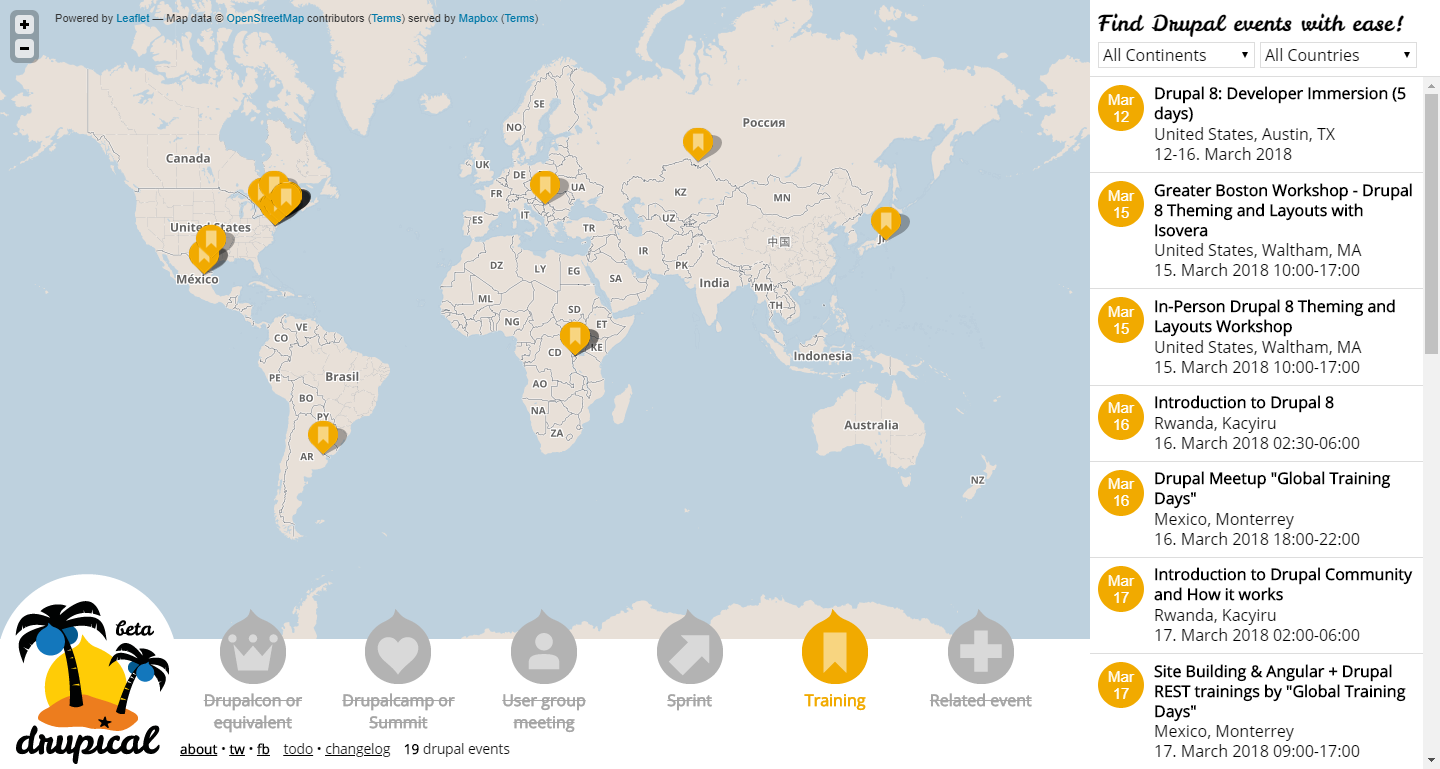Click Mar 15 badge for In-Person Workshop

(x=1121, y=321)
